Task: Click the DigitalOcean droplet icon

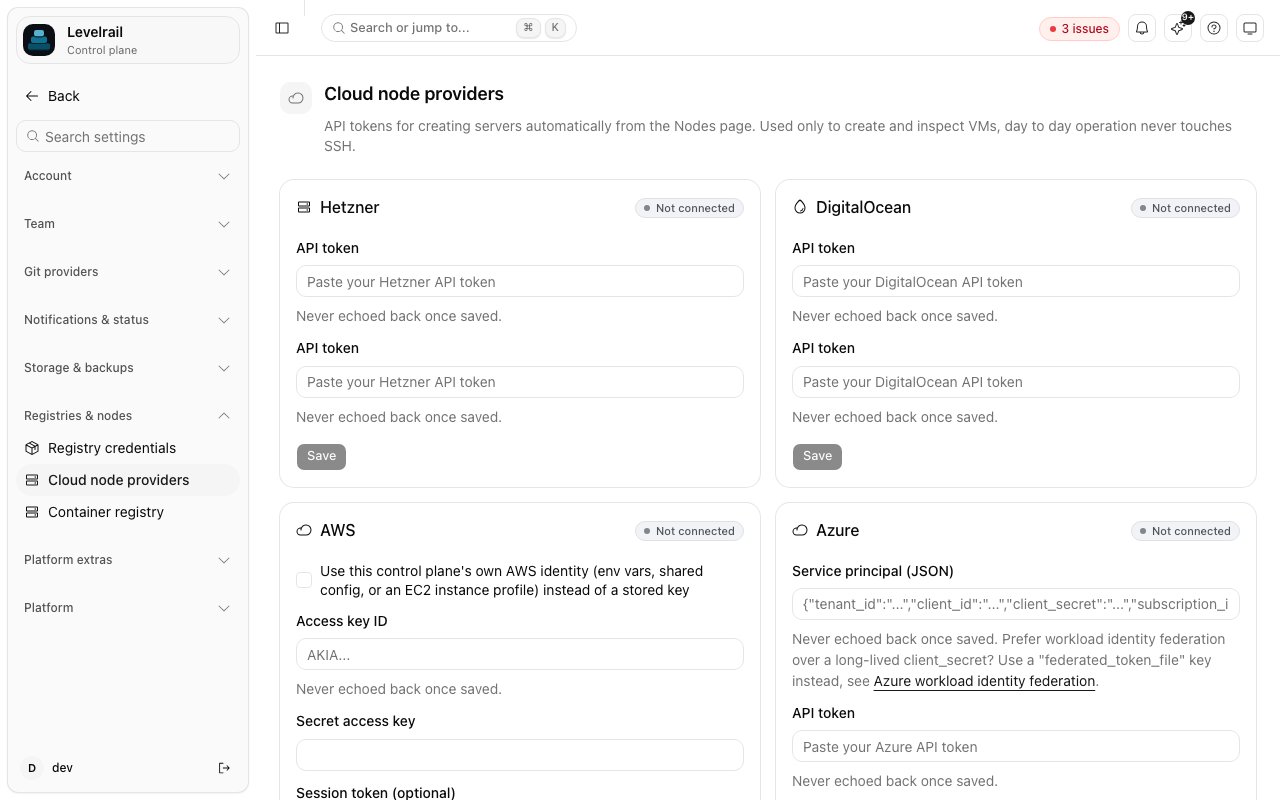Action: tap(800, 208)
